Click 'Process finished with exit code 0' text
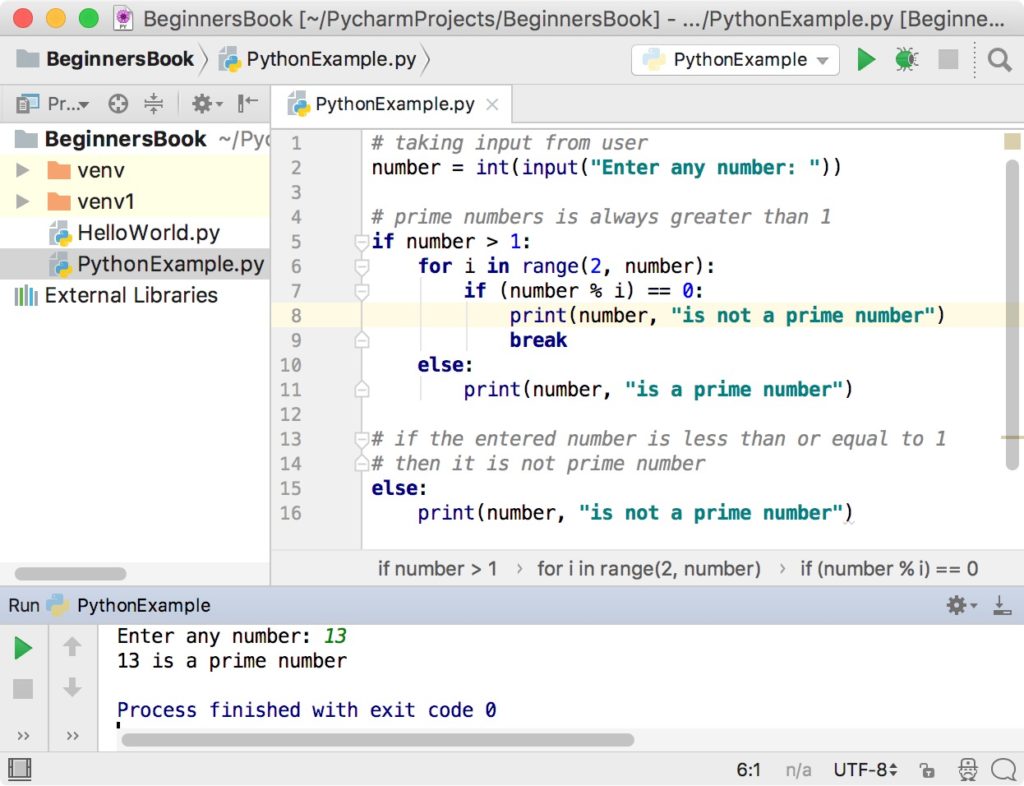1024x786 pixels. [306, 710]
